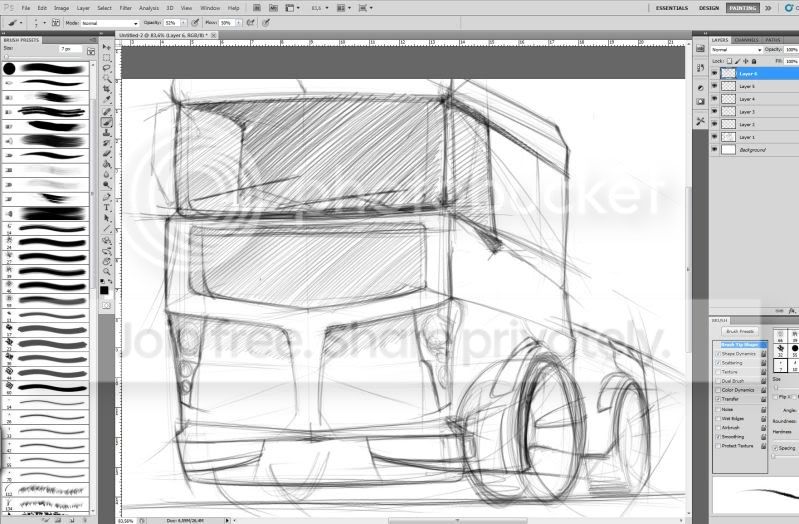
Task: Open the Brush Preset picker arrow
Action: [x=44, y=23]
